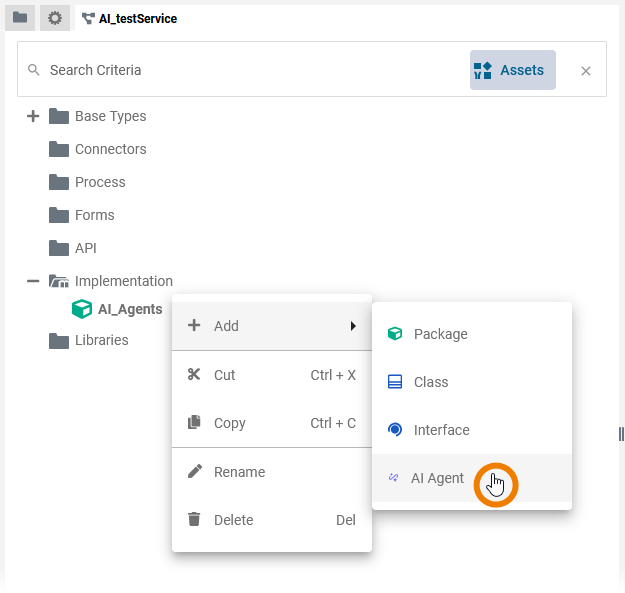This screenshot has width=625, height=593.
Task: Collapse the Implementation folder
Action: 33,281
